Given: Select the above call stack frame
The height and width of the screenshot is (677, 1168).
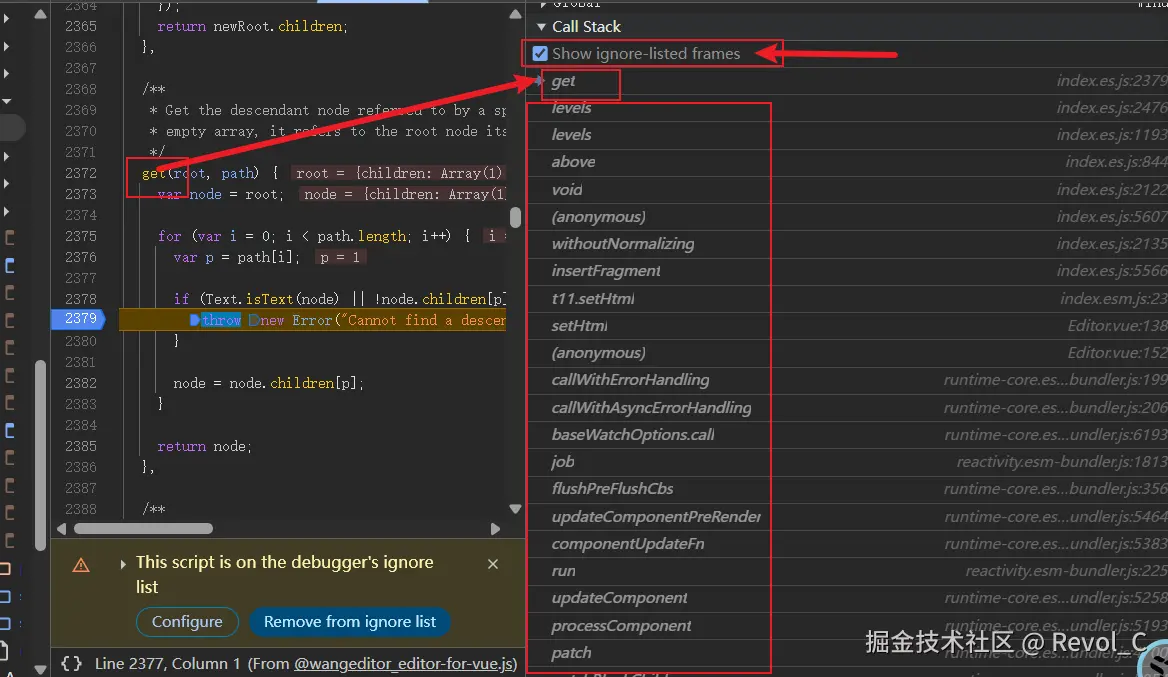Looking at the screenshot, I should point(847,162).
